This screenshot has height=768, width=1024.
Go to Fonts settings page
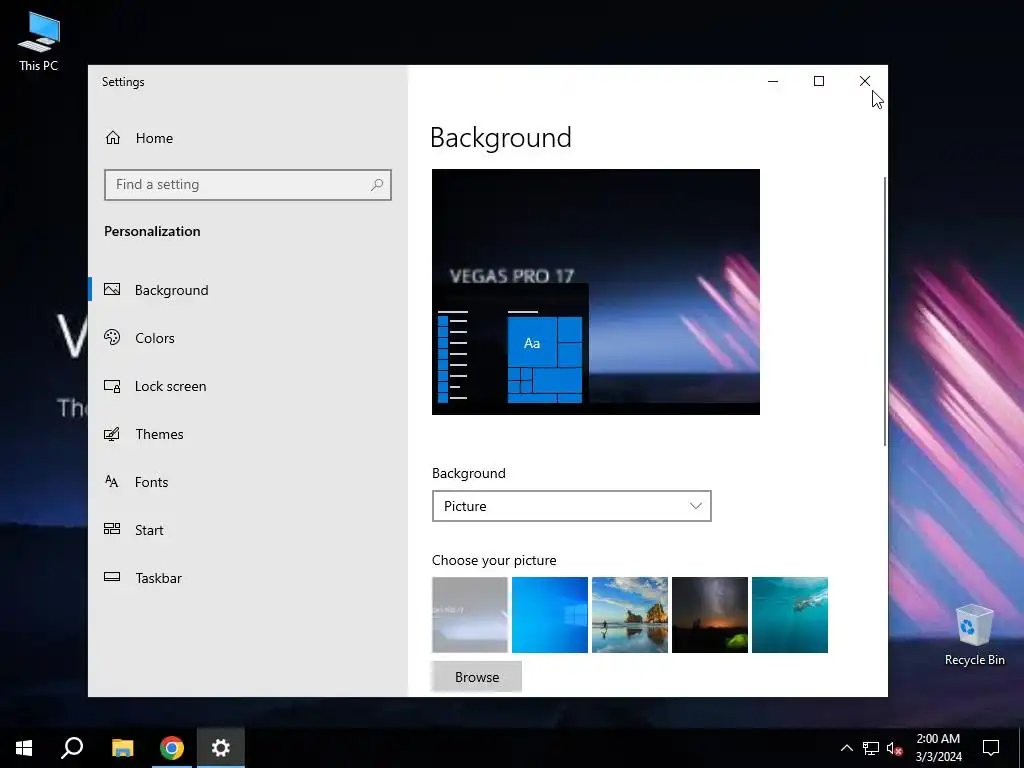[248, 482]
